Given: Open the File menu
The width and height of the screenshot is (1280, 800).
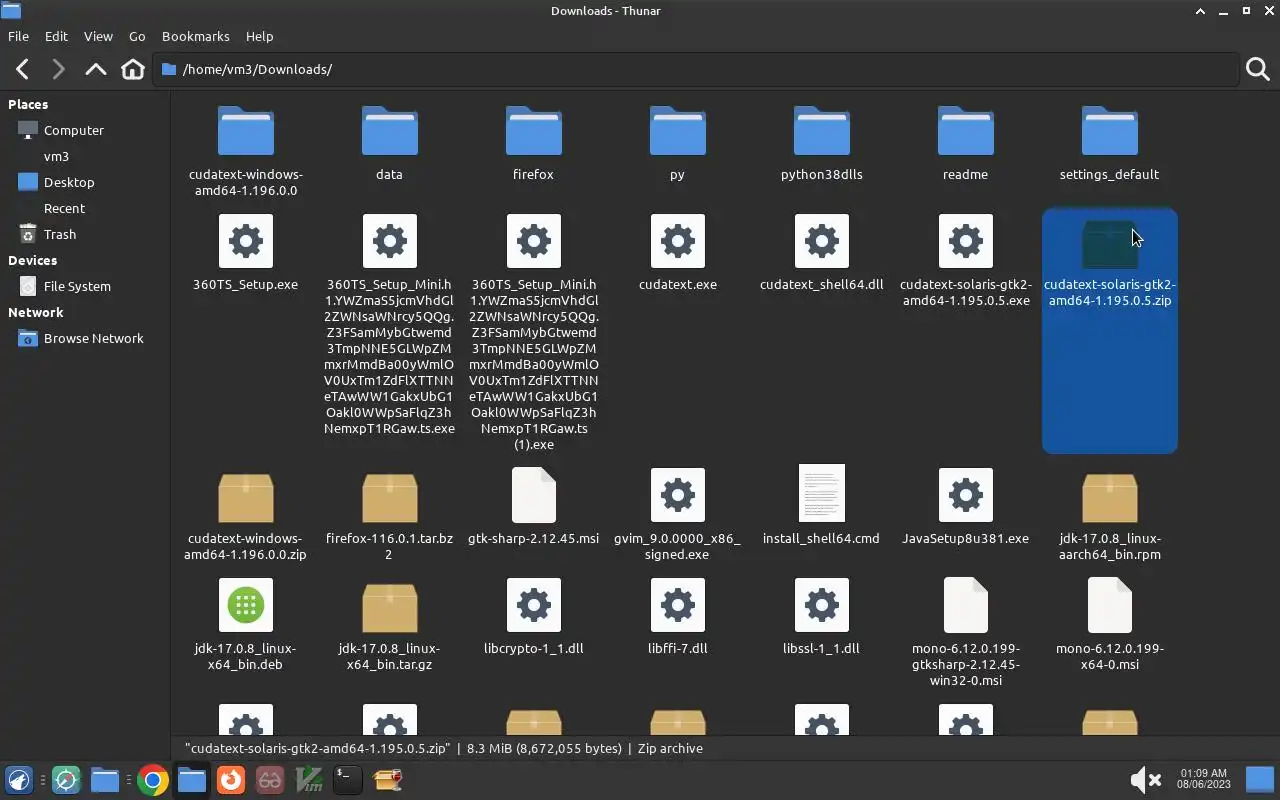Looking at the screenshot, I should click(x=18, y=36).
